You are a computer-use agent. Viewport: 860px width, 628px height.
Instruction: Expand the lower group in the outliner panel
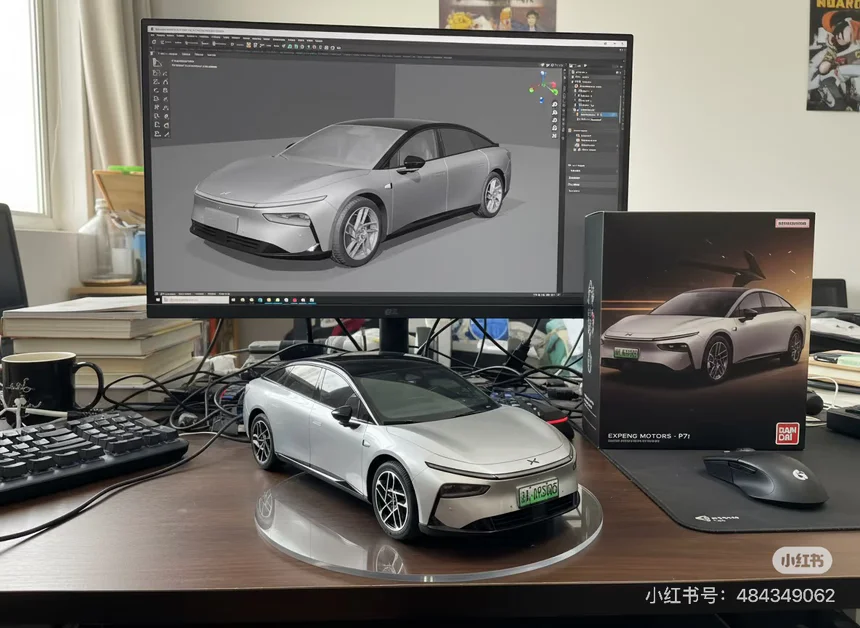(x=571, y=131)
